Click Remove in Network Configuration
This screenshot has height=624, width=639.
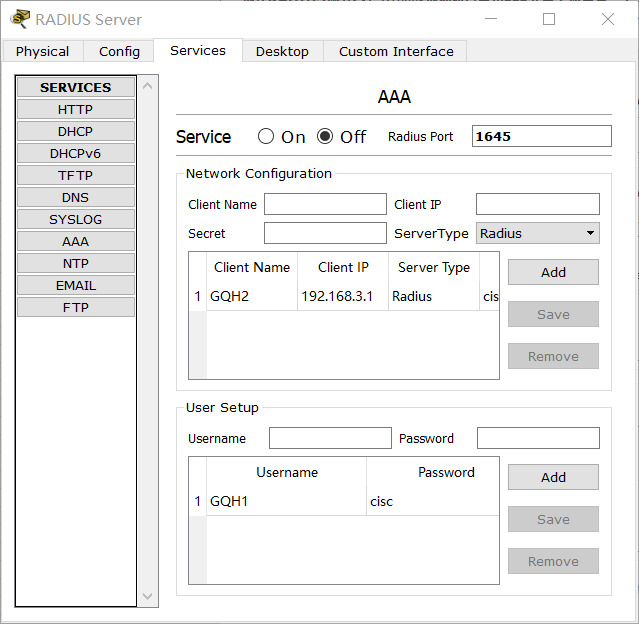pyautogui.click(x=553, y=356)
